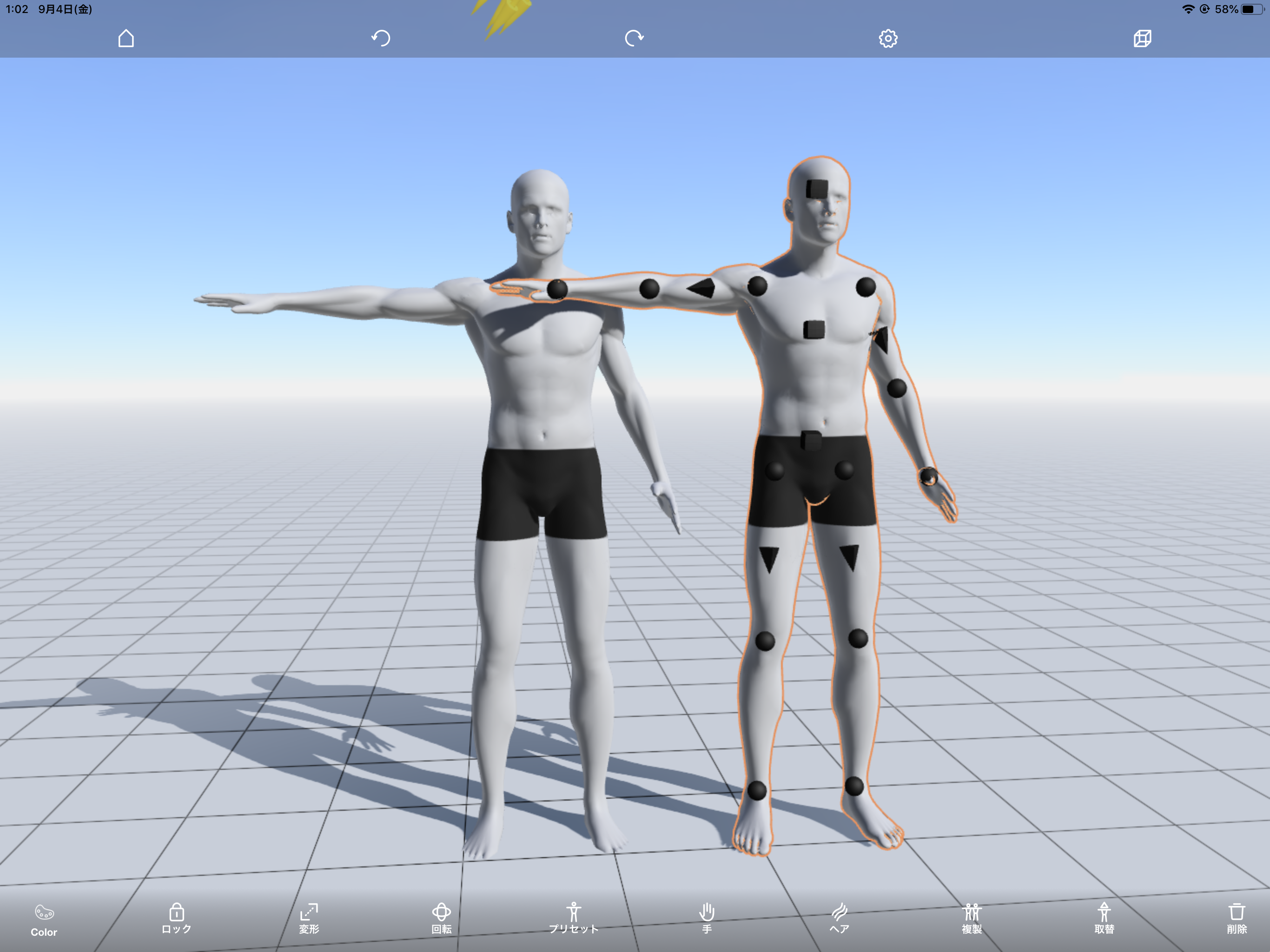This screenshot has width=1270, height=952.
Task: Open the ヘア hair options
Action: (840, 918)
